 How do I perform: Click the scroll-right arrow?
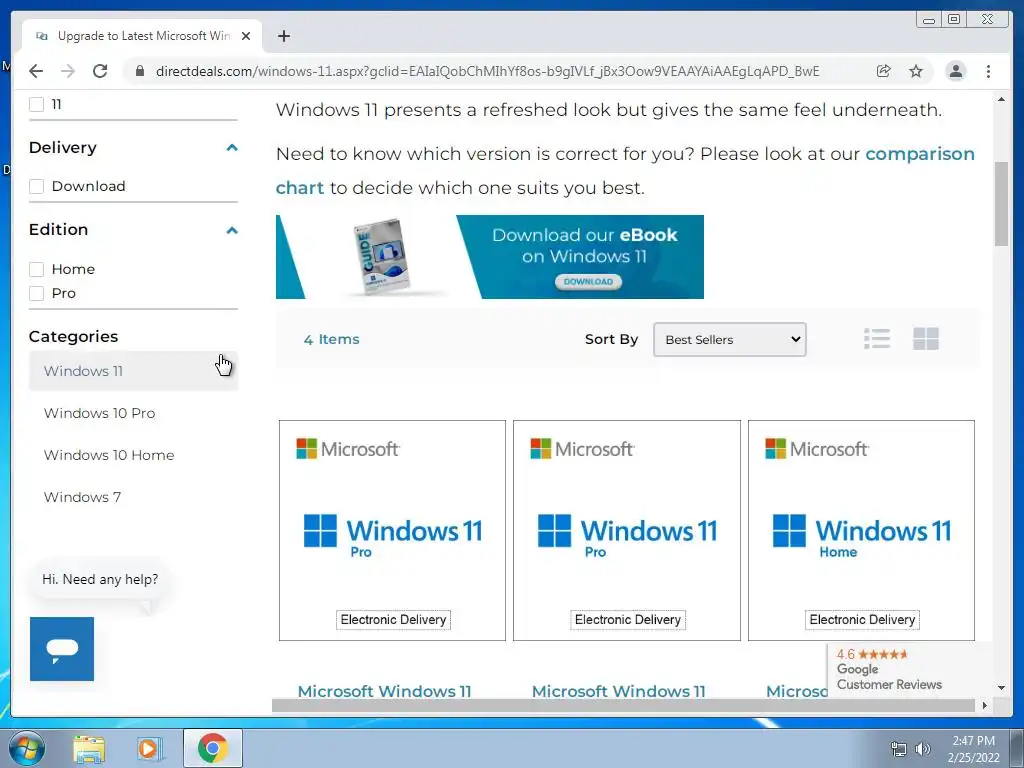point(985,705)
